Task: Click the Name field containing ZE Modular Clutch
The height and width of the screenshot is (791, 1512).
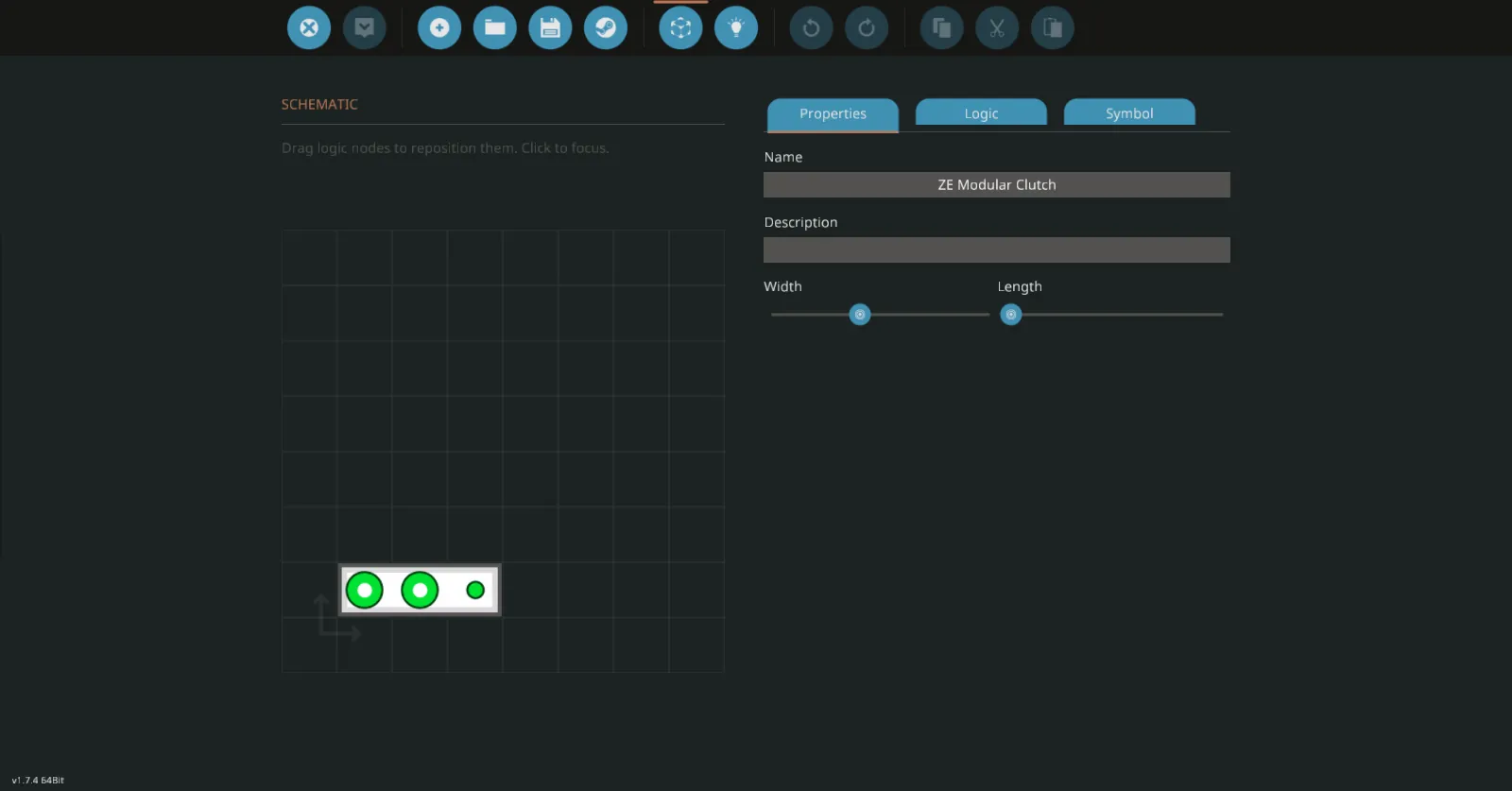Action: 996,185
